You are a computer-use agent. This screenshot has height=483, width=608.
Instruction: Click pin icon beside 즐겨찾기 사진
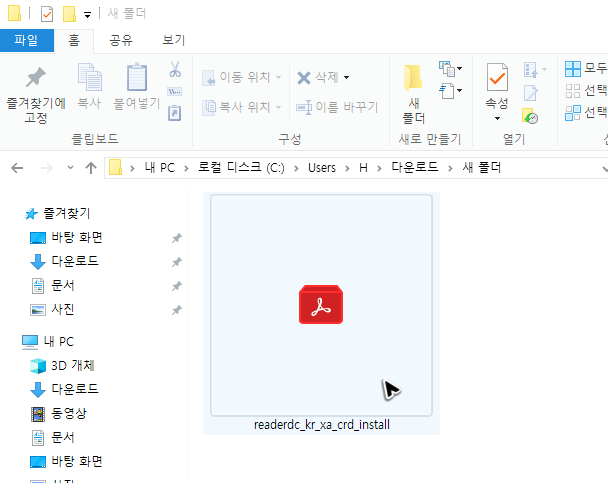tap(177, 310)
